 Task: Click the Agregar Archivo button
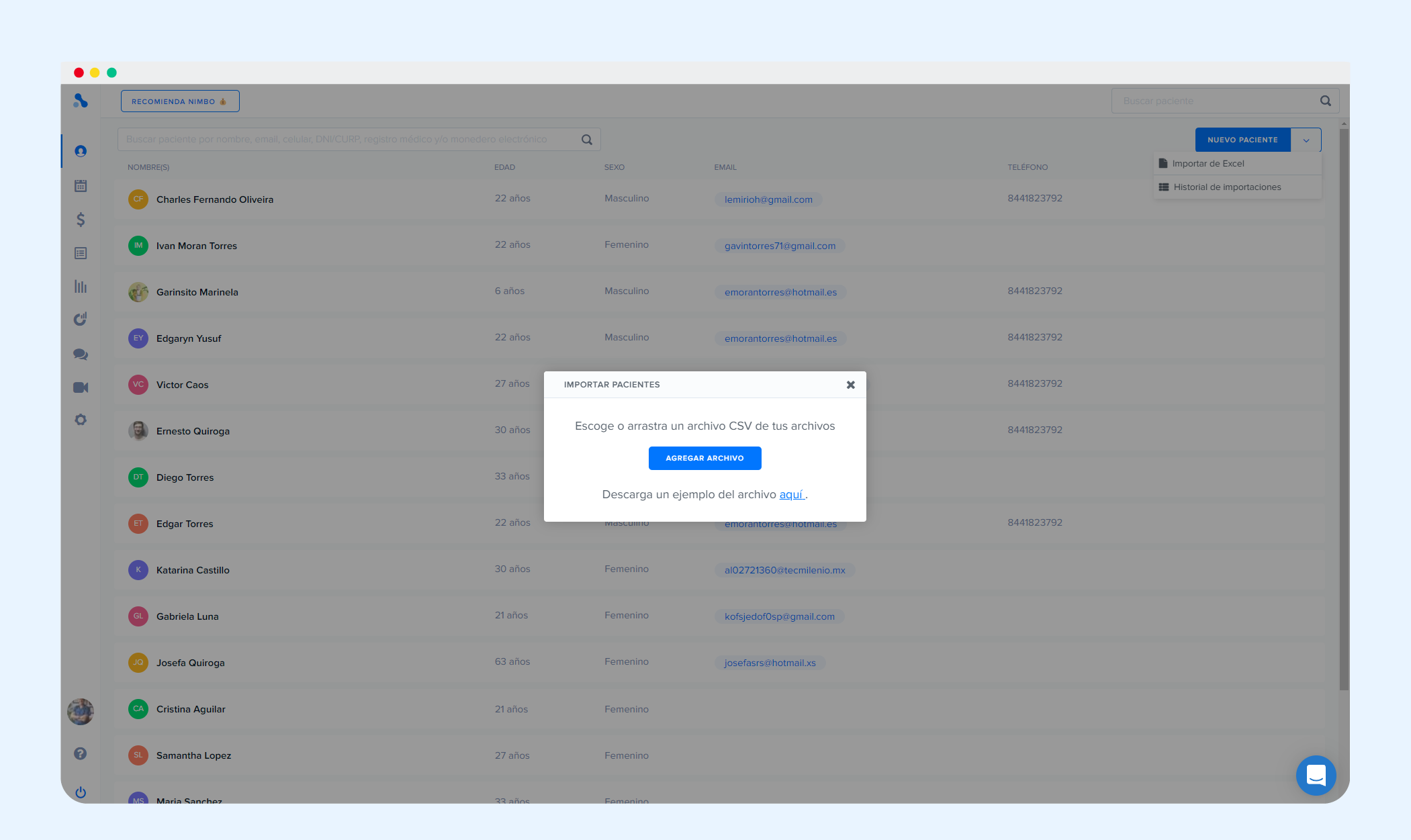coord(704,458)
